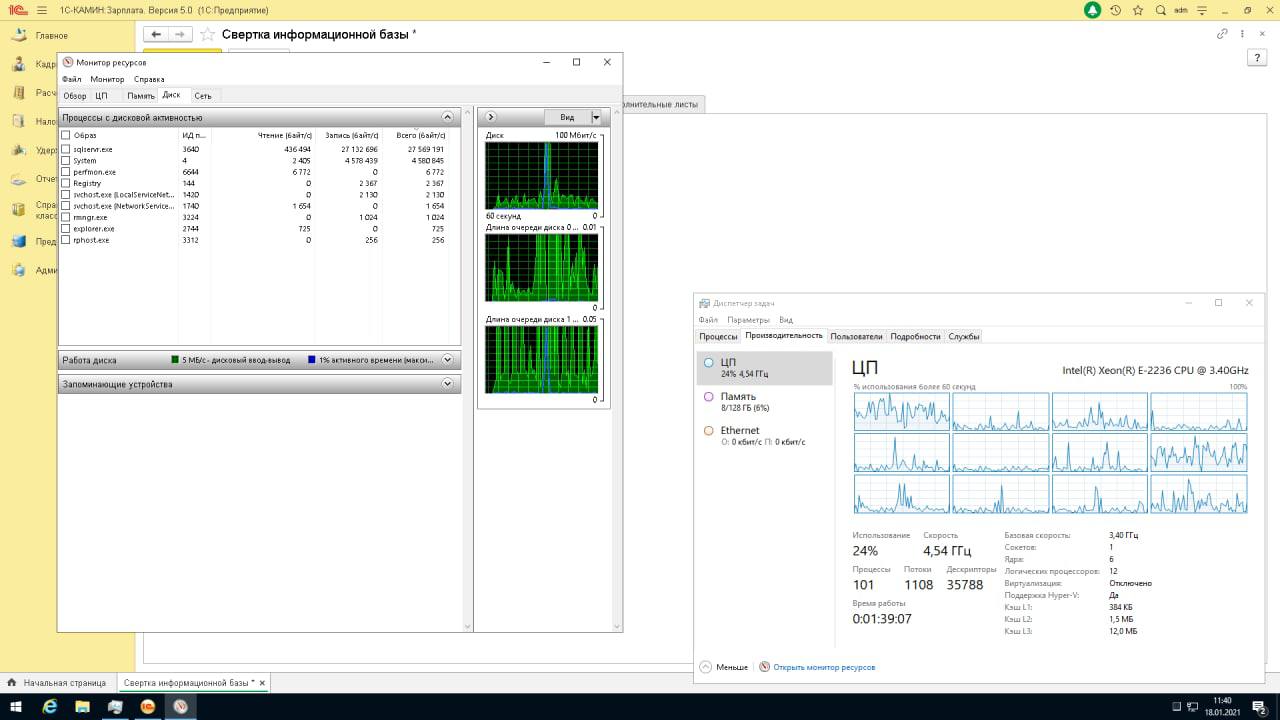Tick the rphost.exe checkbox

coord(66,240)
